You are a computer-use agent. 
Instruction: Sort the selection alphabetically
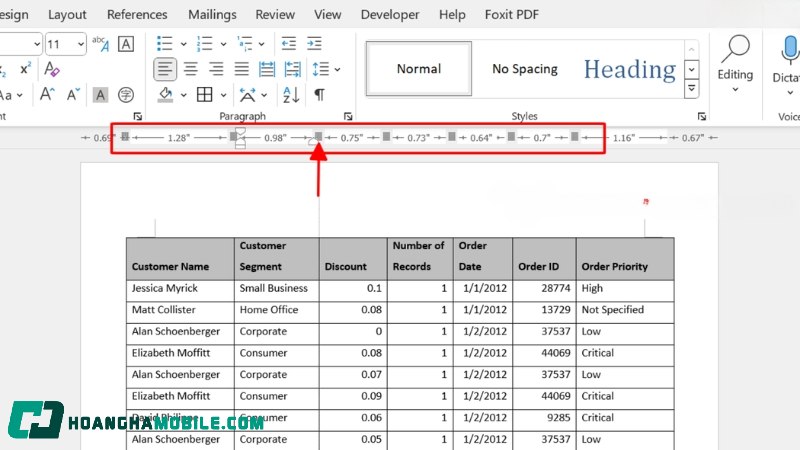pyautogui.click(x=291, y=95)
